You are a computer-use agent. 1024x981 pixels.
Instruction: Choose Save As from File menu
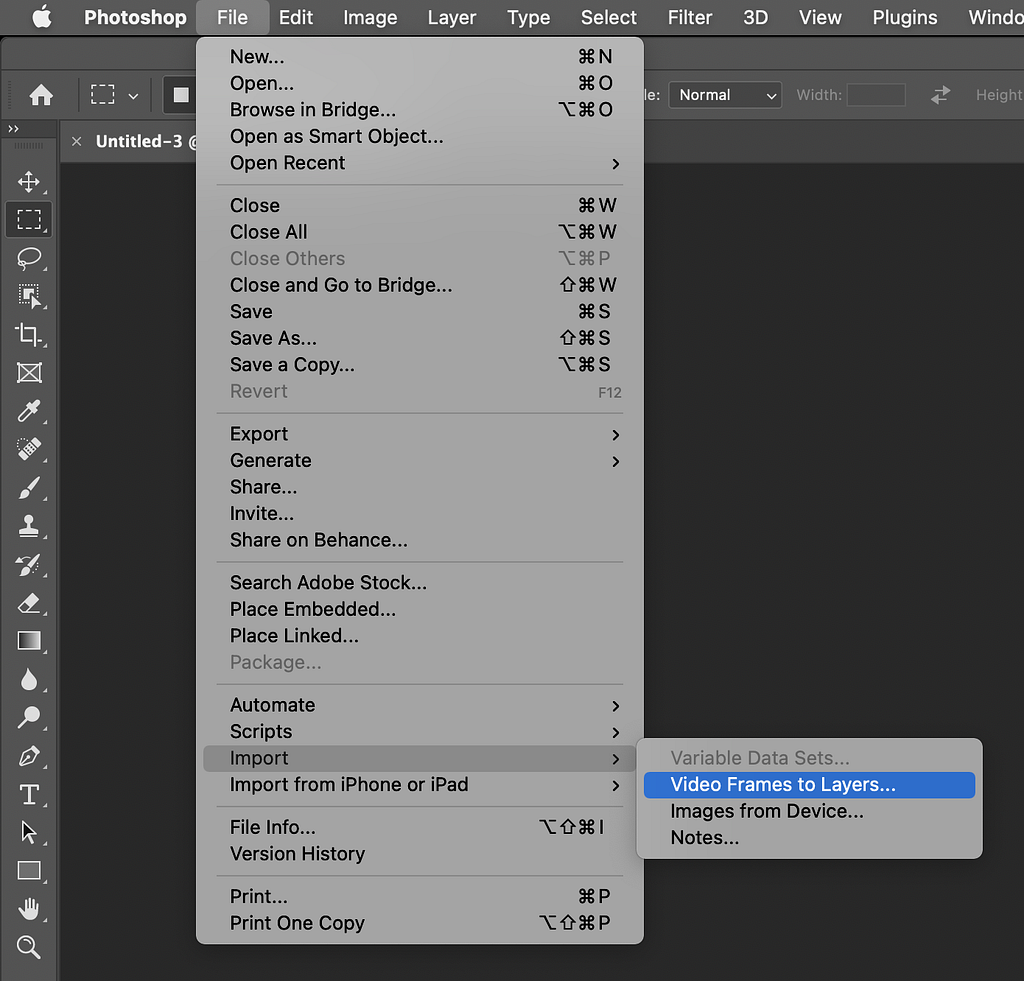419,338
